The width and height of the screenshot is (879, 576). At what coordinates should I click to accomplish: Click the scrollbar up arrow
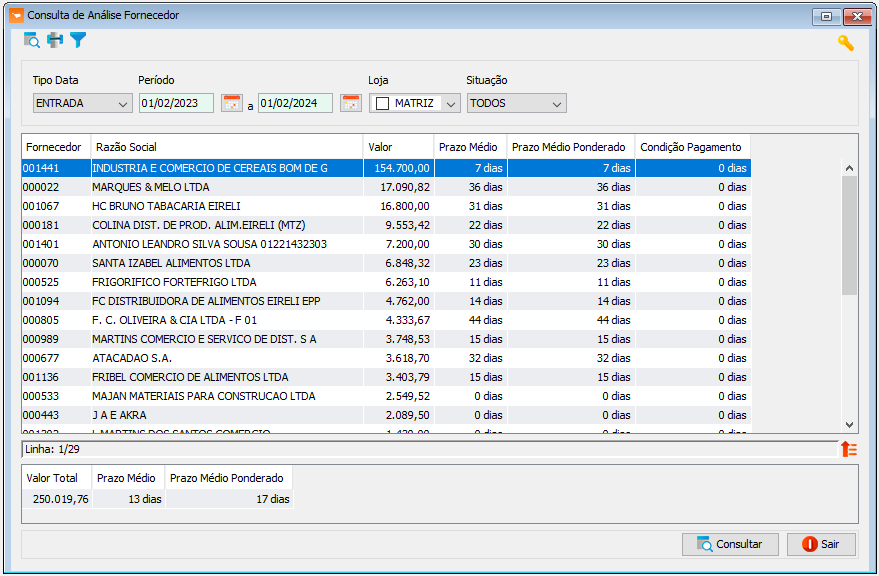849,168
